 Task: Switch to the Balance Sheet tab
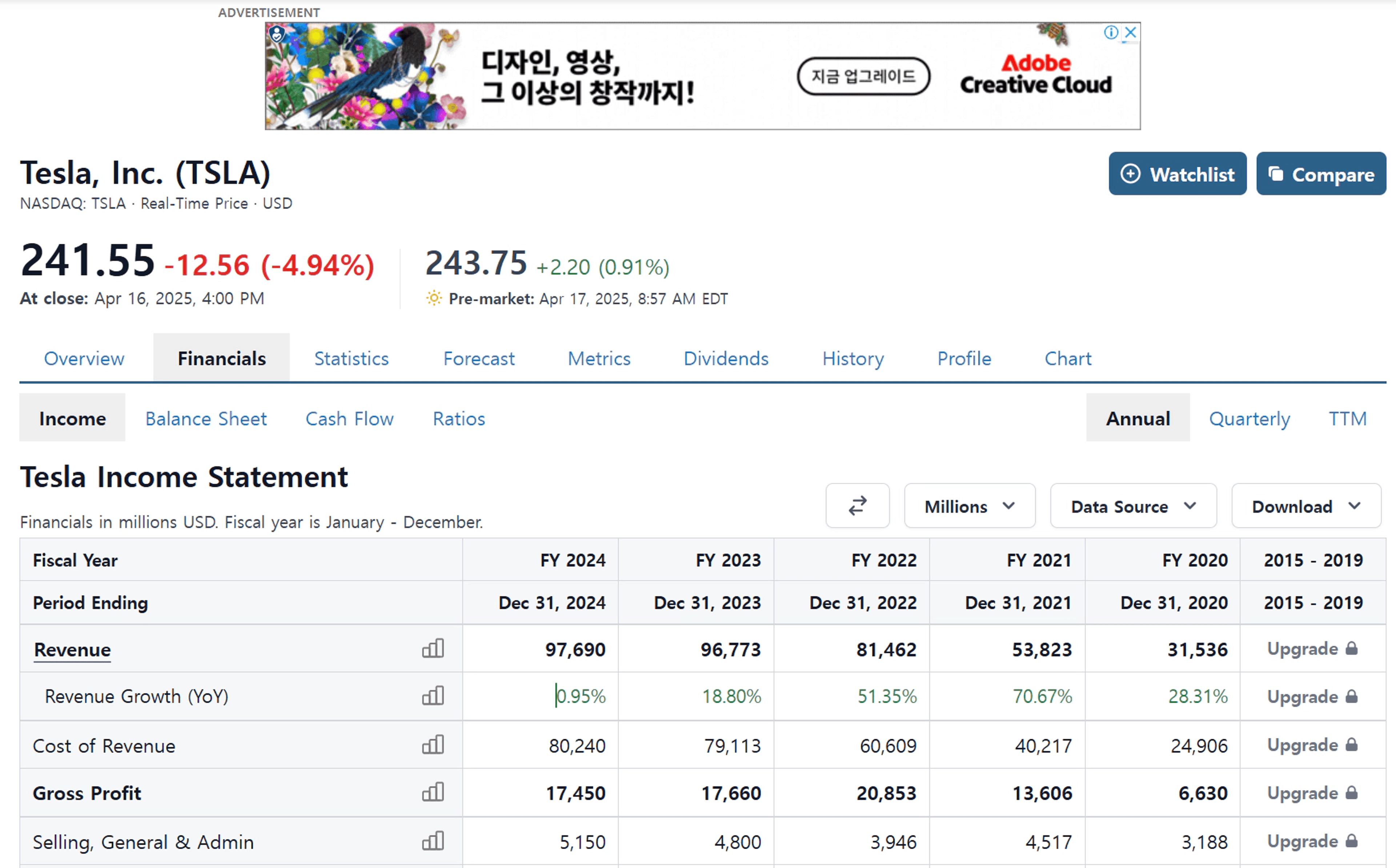coord(205,418)
